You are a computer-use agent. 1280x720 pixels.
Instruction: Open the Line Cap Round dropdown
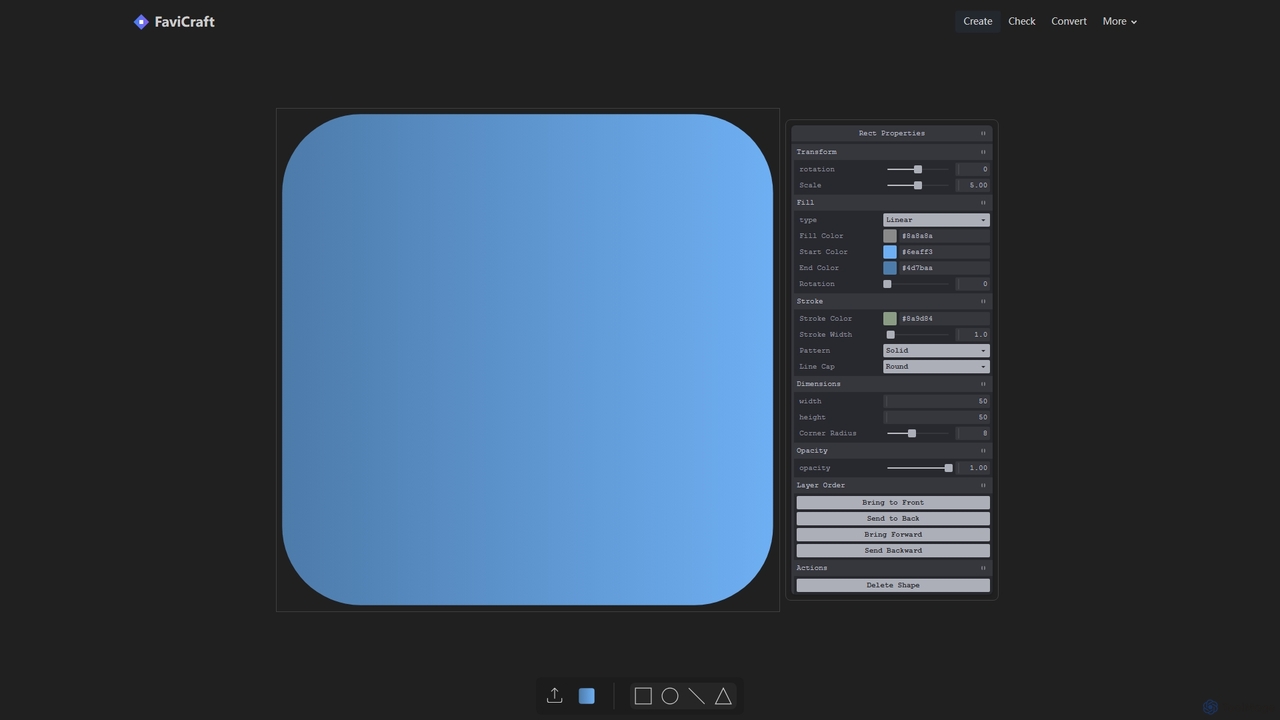936,367
